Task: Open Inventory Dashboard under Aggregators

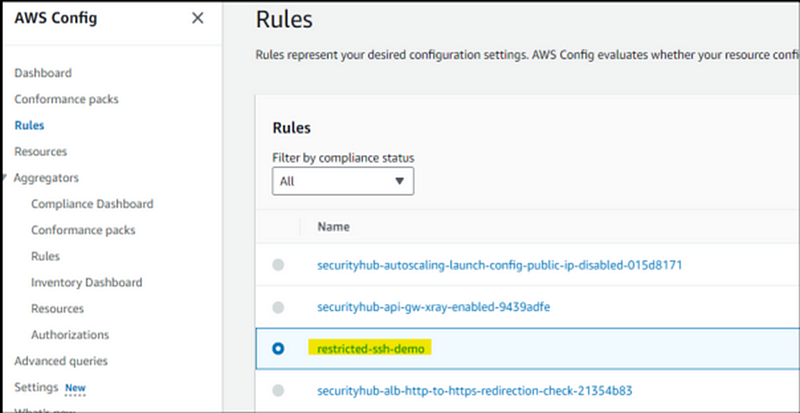Action: [87, 282]
